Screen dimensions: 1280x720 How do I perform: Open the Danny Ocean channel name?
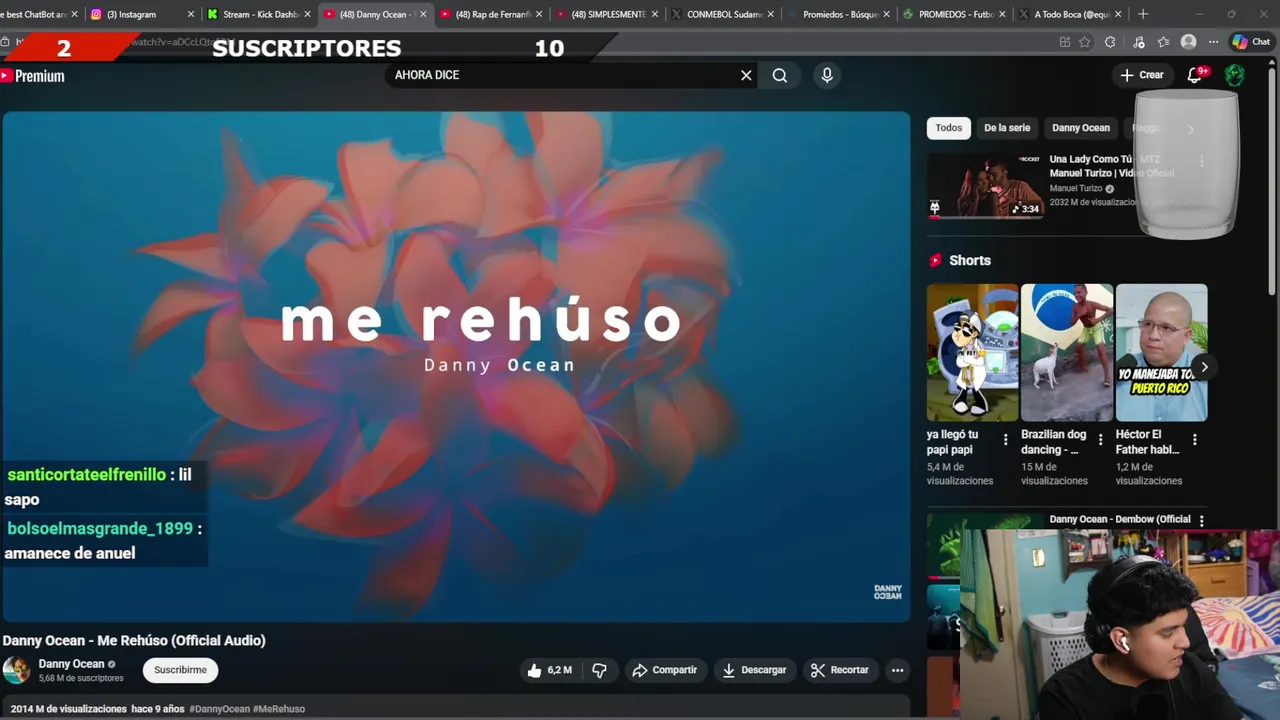(x=71, y=664)
